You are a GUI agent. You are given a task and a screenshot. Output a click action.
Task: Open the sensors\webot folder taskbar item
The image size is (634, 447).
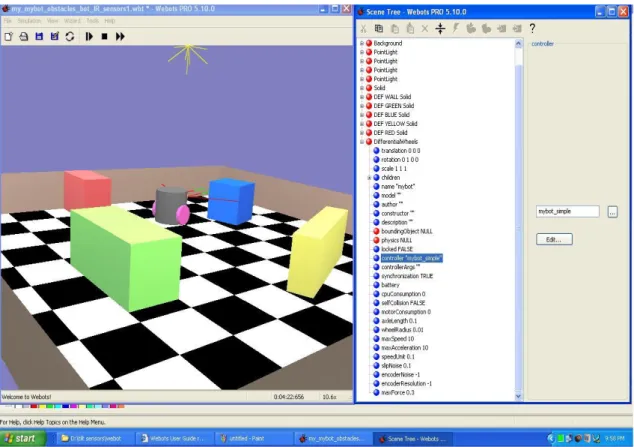(93, 439)
